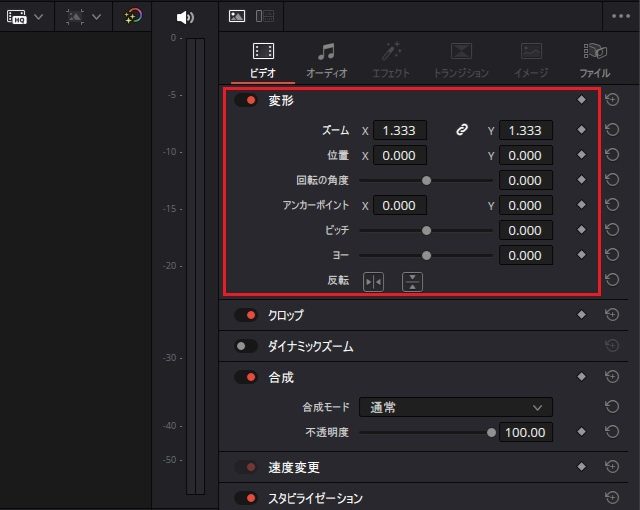
Task: Click the 回転の角度 slider handle
Action: [x=426, y=181]
